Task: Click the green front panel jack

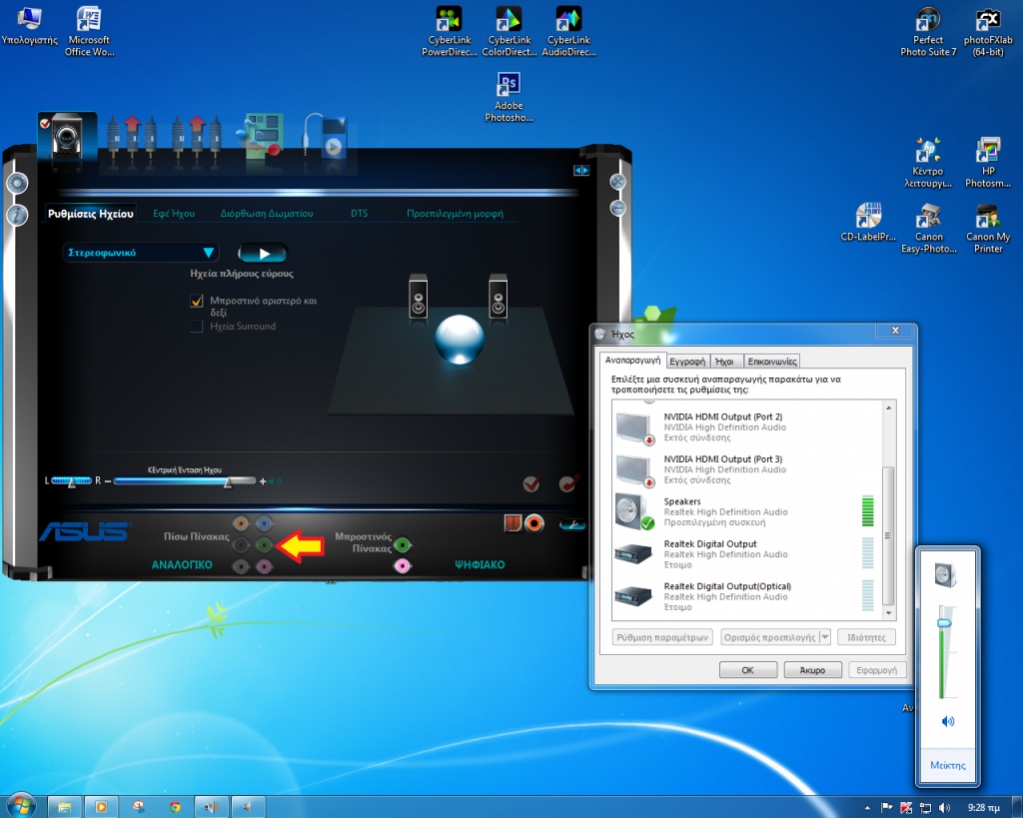Action: coord(403,545)
